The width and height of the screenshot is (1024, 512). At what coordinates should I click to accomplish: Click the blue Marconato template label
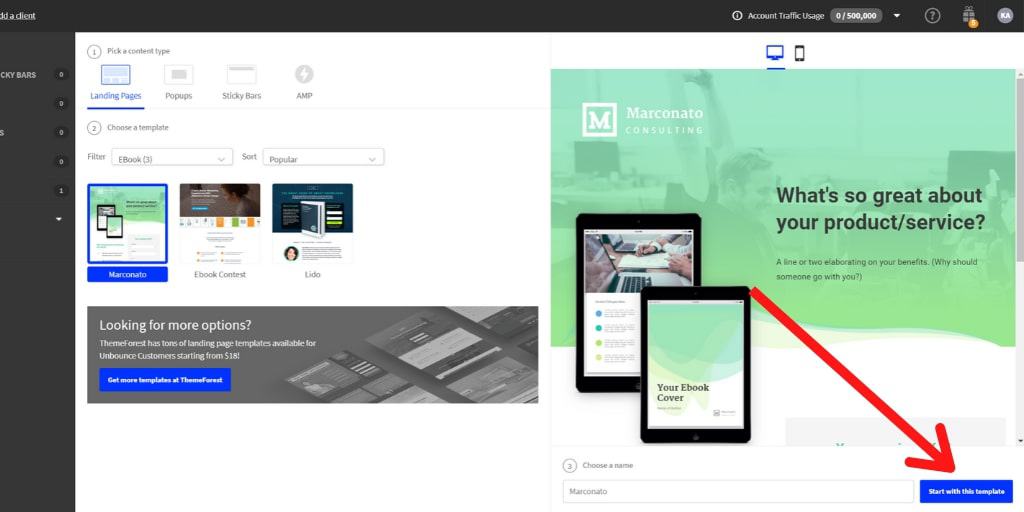click(x=127, y=274)
